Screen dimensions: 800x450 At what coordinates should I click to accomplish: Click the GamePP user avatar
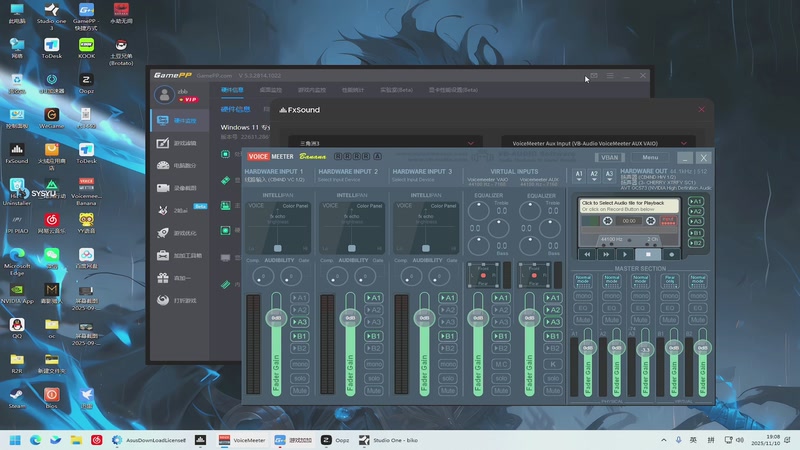click(164, 94)
